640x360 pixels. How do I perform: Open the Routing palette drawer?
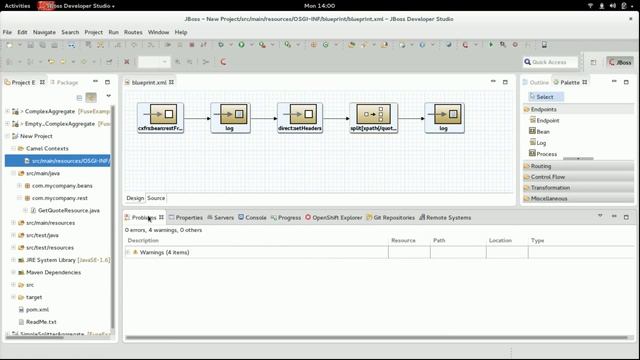pos(578,166)
